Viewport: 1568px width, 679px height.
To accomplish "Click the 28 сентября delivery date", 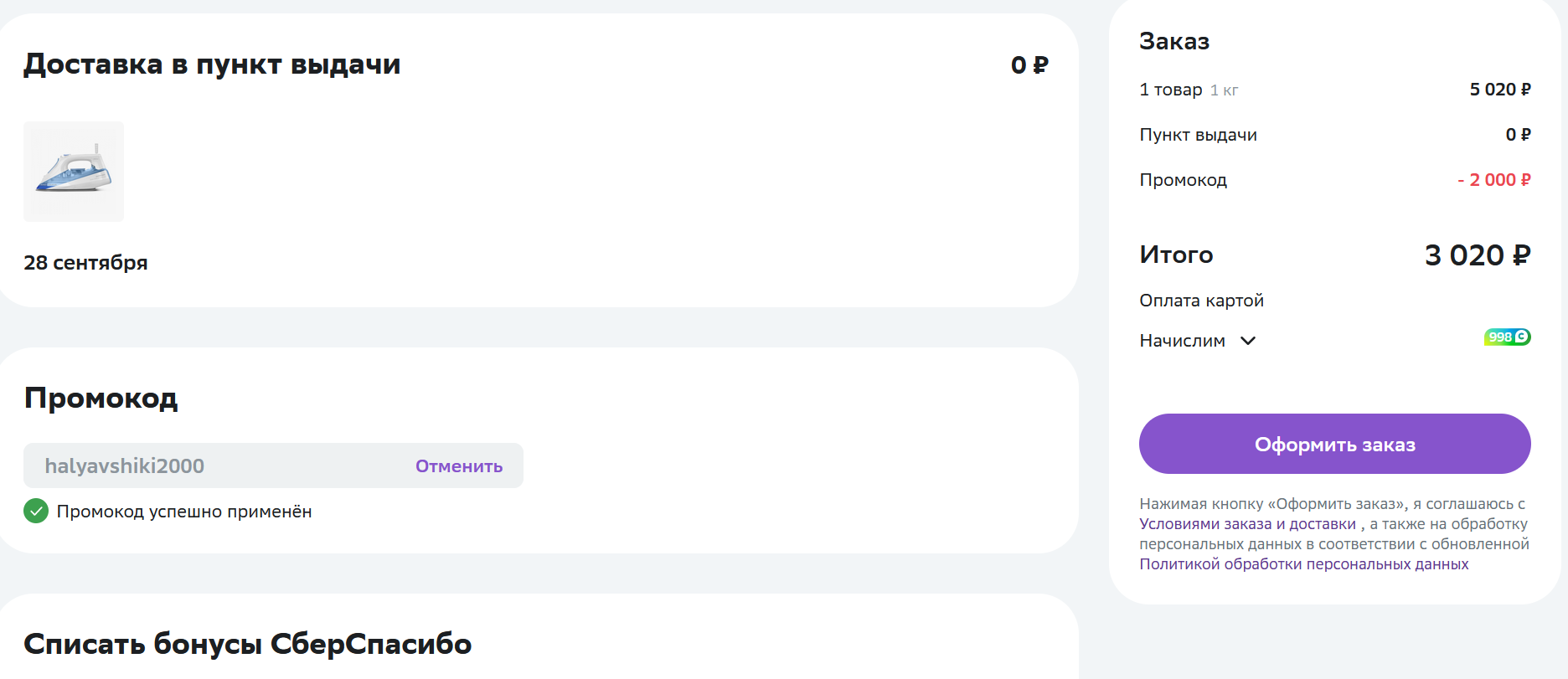I will [x=85, y=263].
